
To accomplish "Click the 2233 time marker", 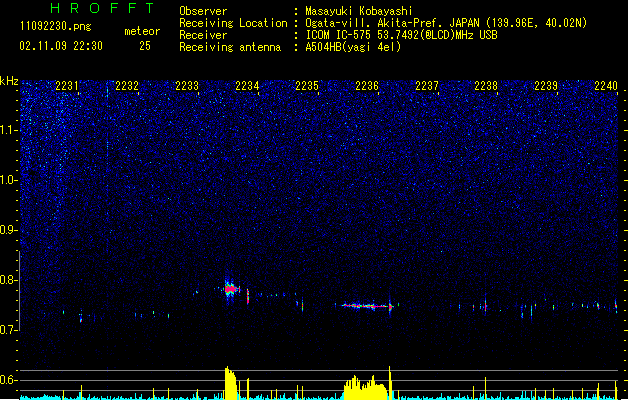I will [x=187, y=86].
